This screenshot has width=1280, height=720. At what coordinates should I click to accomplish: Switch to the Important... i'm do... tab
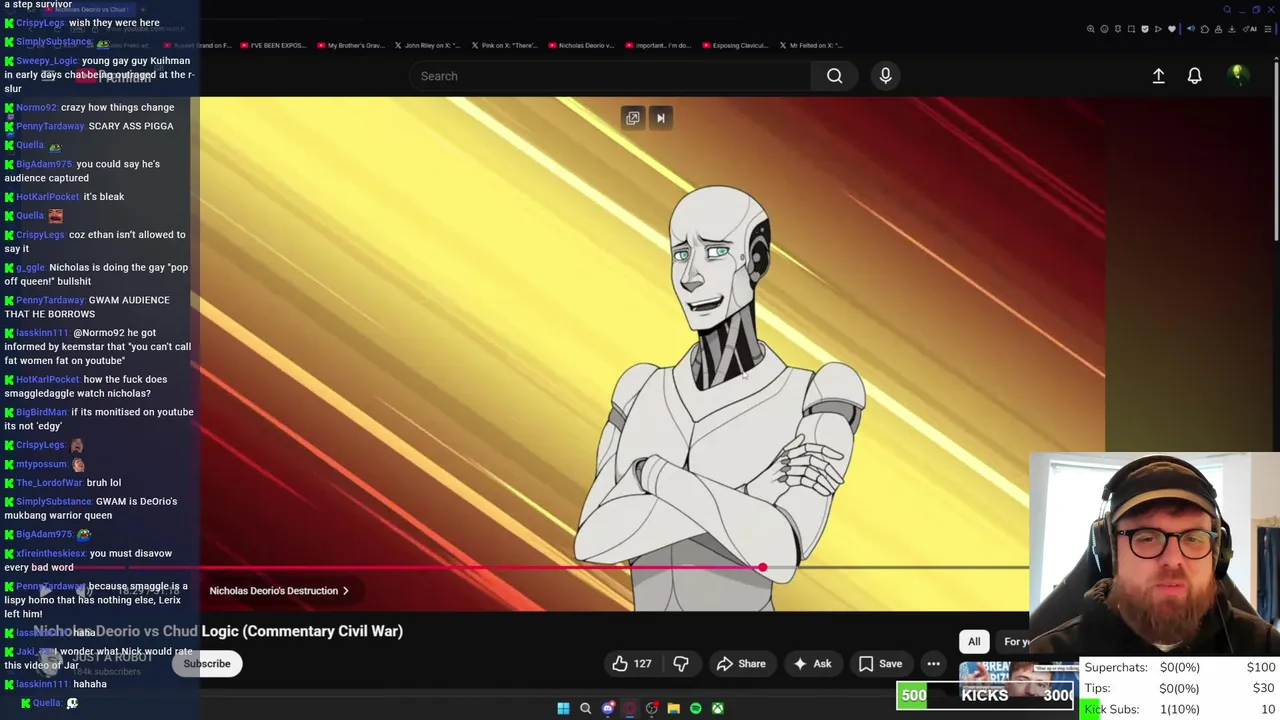(658, 45)
